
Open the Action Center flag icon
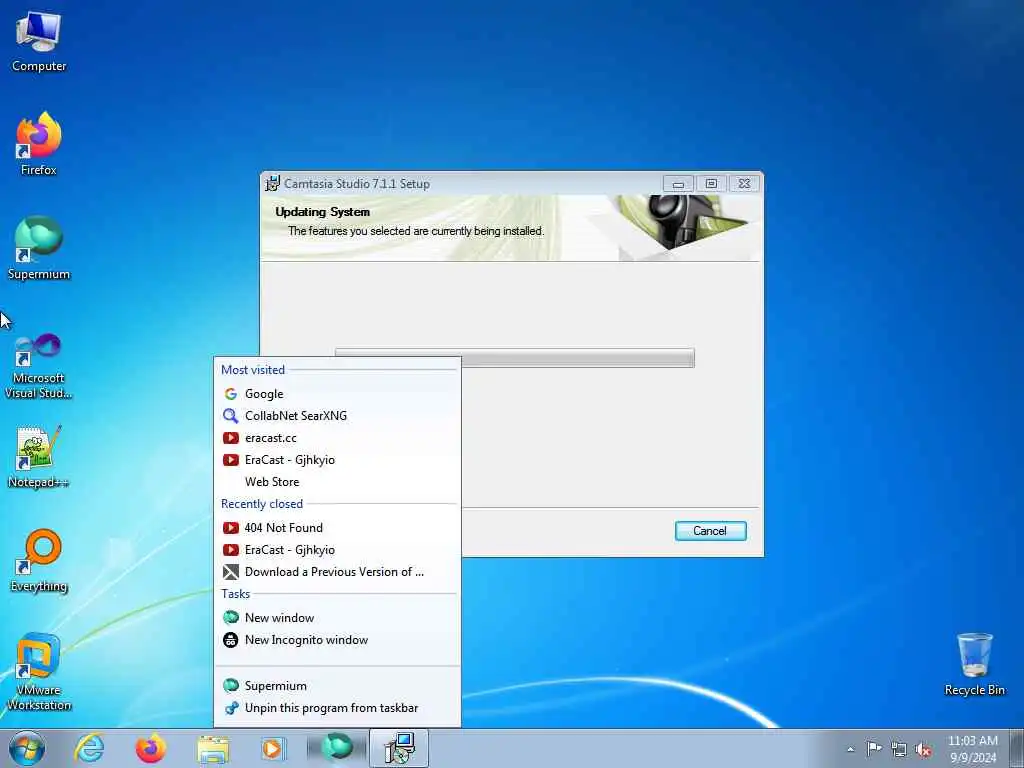click(x=874, y=749)
